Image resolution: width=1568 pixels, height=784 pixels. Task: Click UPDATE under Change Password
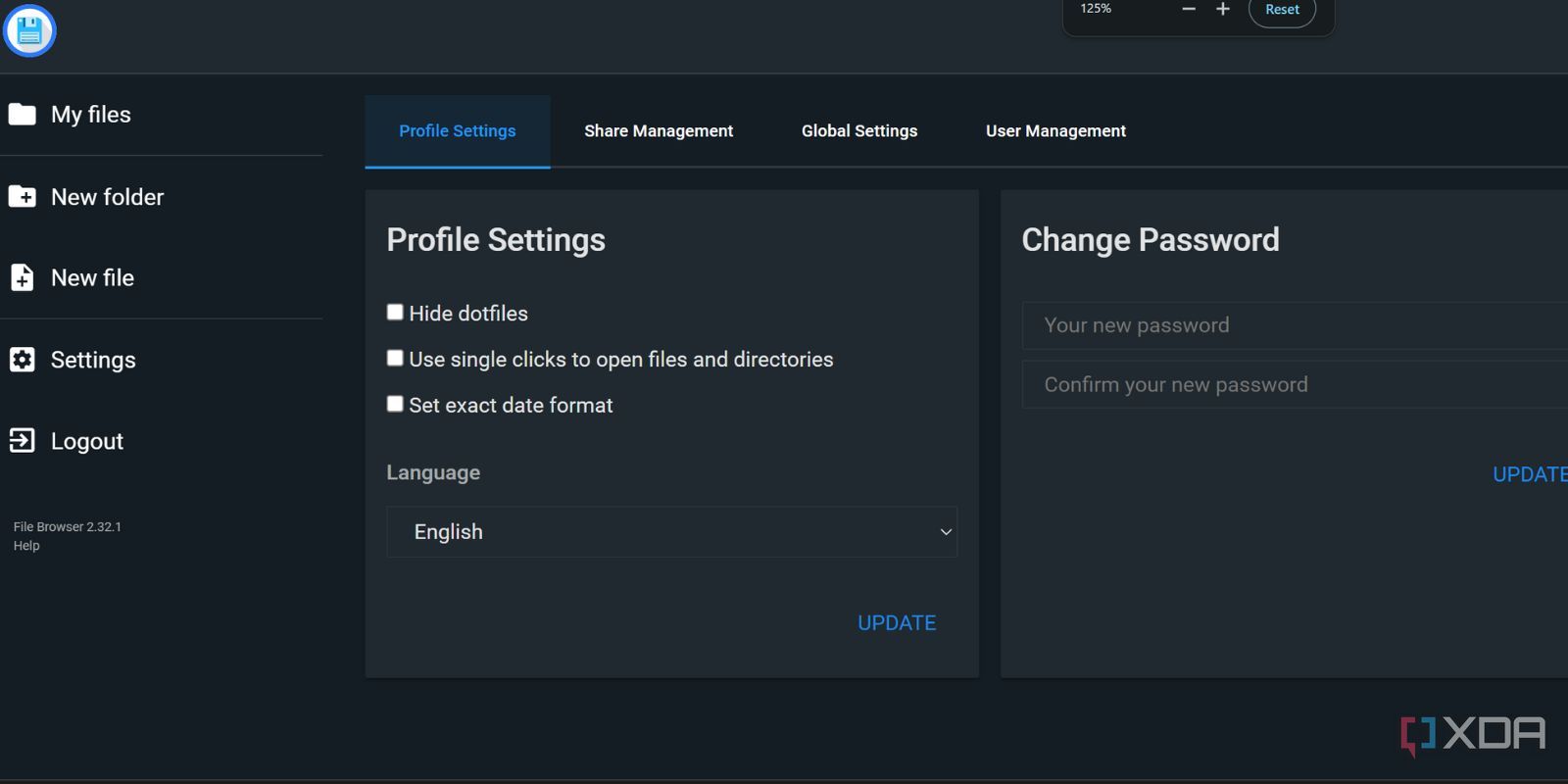point(1530,474)
